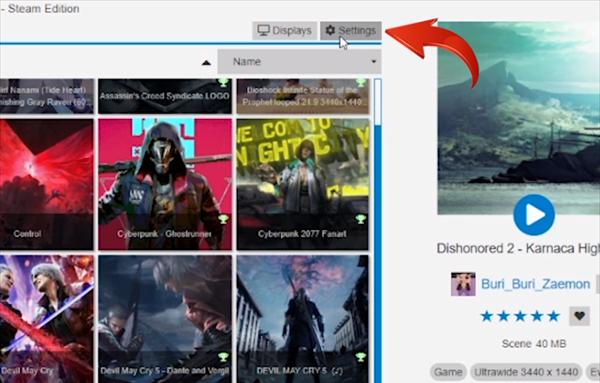
Task: Click the blue play button on preview
Action: point(534,215)
